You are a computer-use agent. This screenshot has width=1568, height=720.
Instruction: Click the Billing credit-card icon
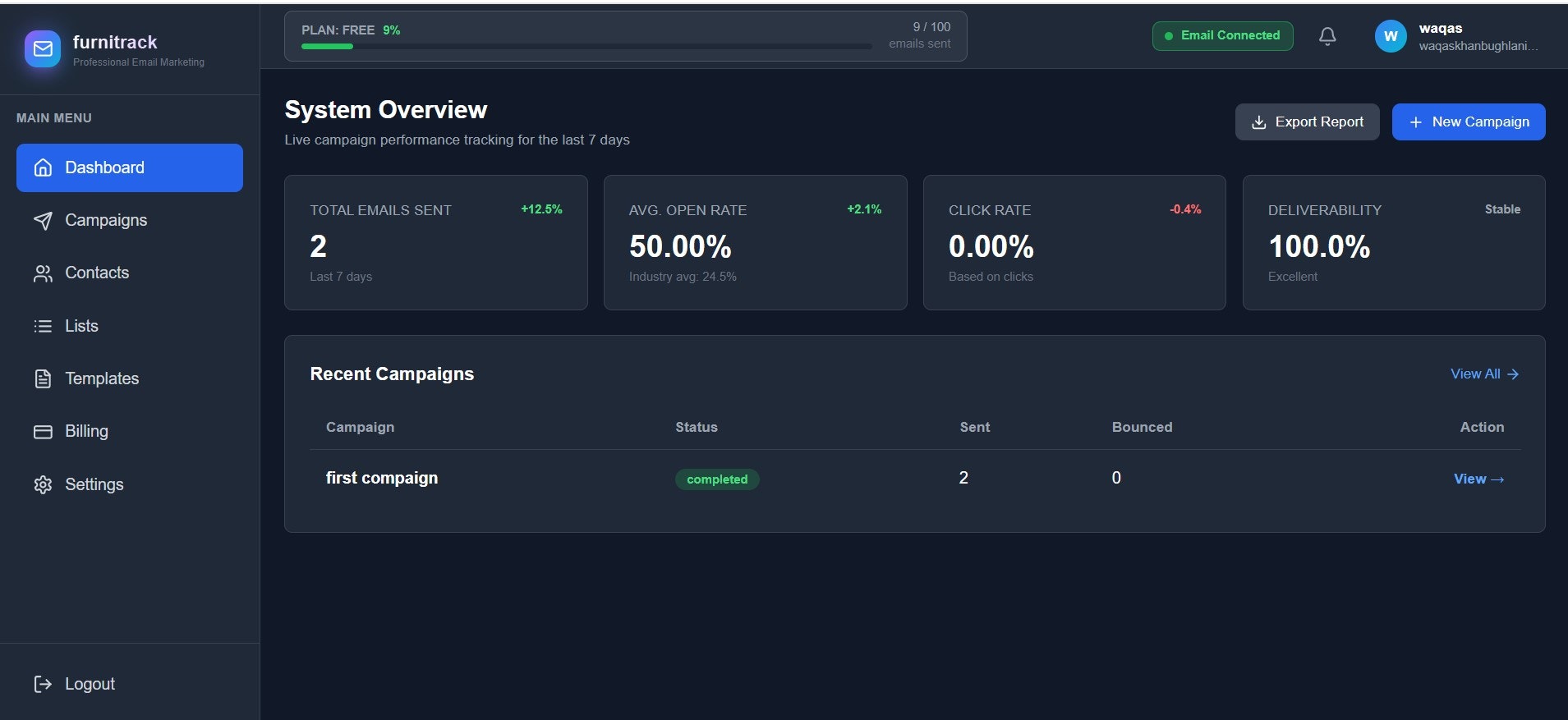pyautogui.click(x=43, y=432)
